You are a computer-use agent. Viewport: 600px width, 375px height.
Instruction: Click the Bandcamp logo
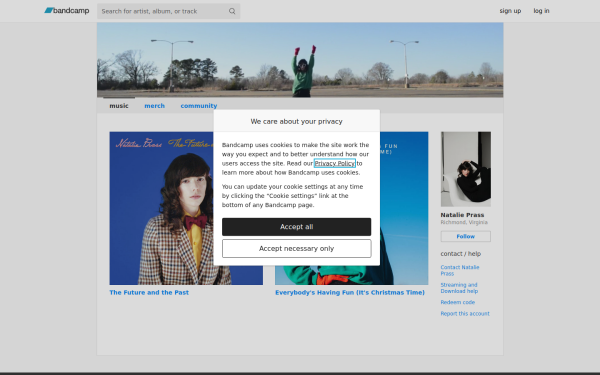pos(67,11)
